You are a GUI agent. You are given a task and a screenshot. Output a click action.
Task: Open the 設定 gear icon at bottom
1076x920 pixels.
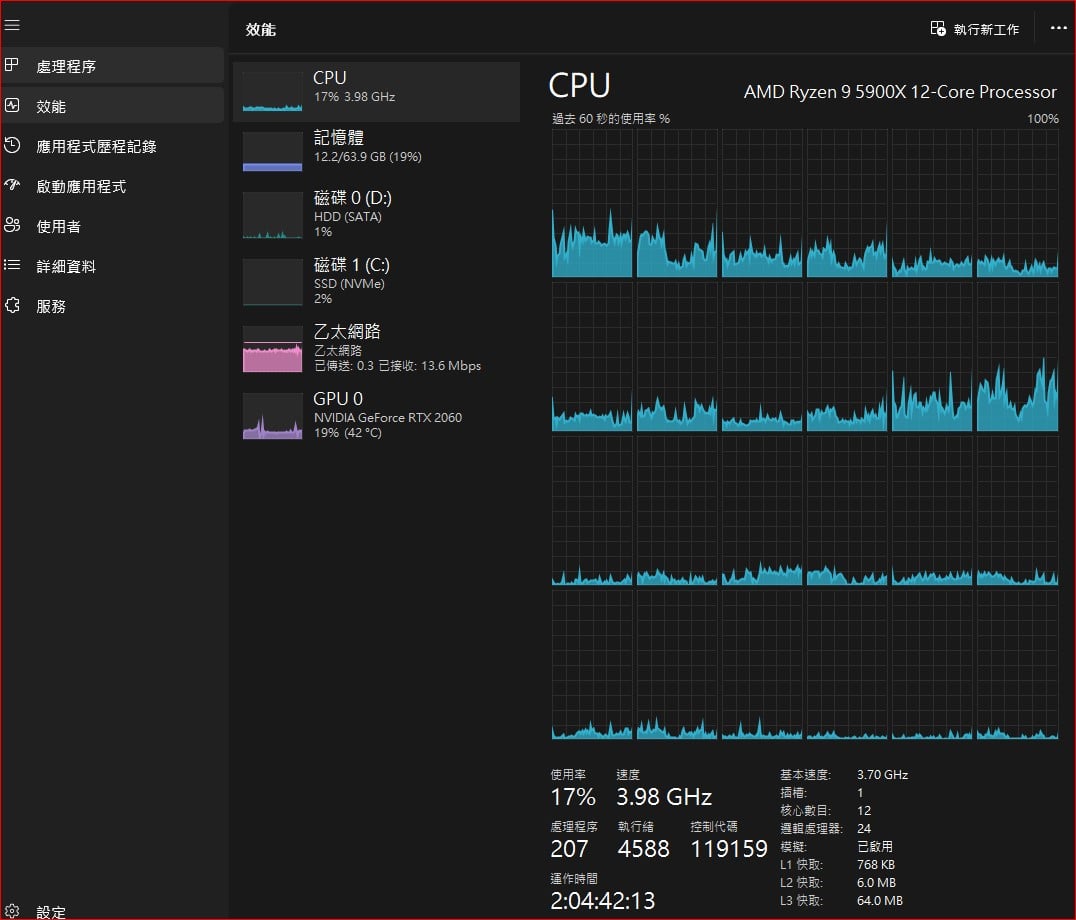12,911
